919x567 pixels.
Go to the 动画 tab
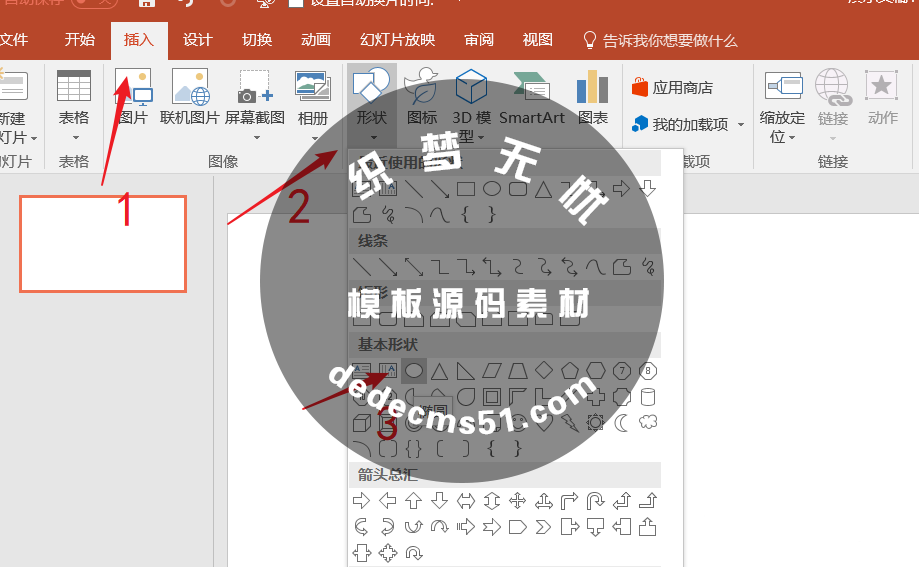316,40
